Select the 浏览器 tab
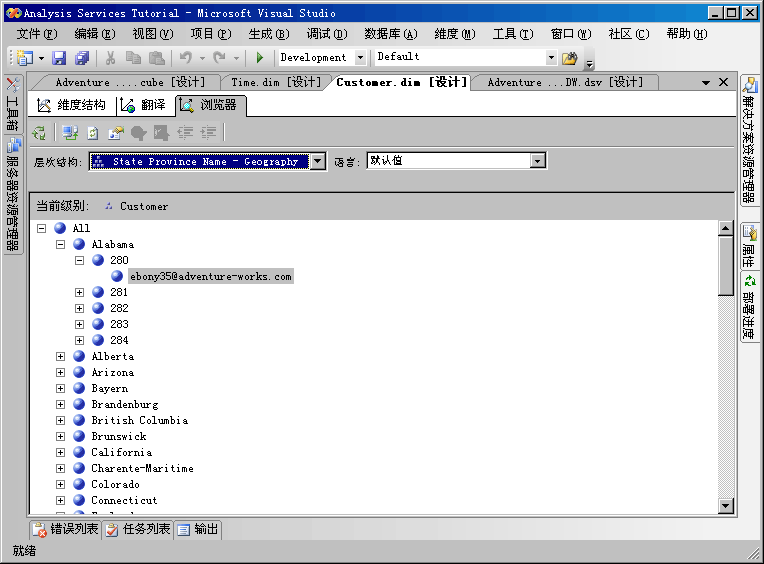 click(210, 105)
